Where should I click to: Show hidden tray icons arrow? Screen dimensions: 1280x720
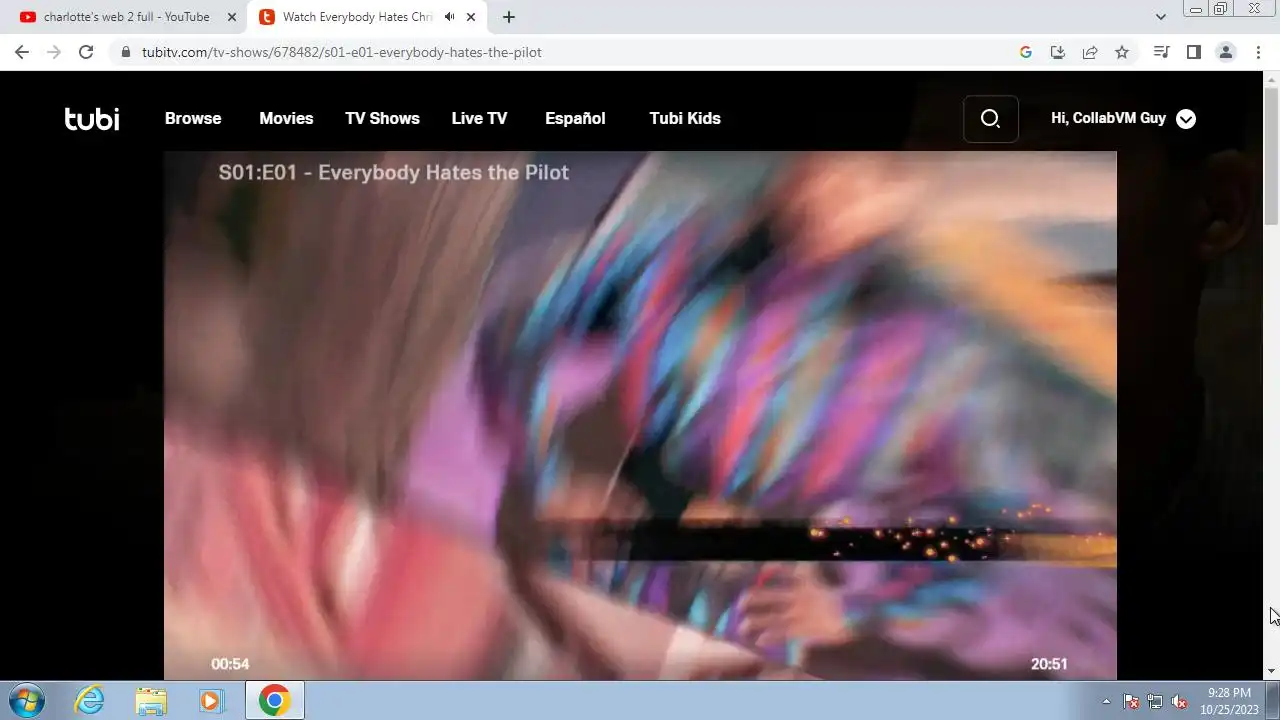click(1106, 701)
